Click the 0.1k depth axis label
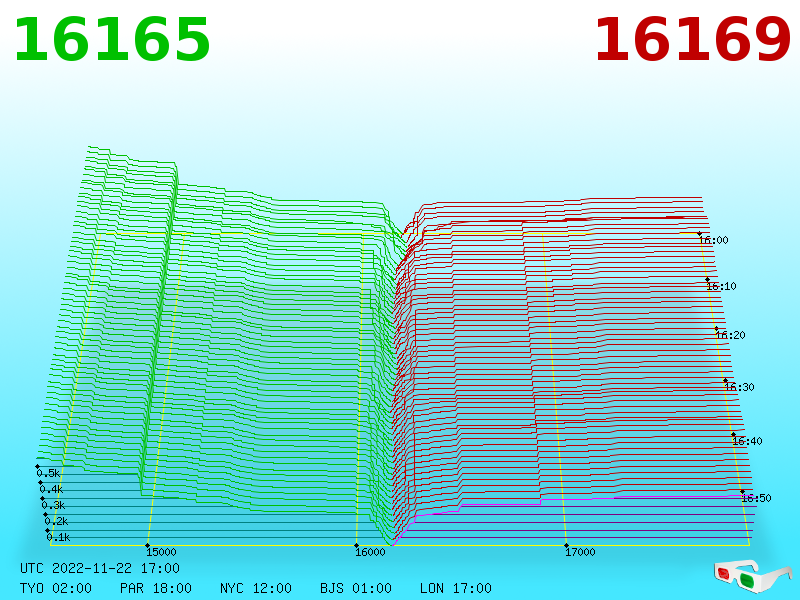Viewport: 800px width, 600px height. [x=59, y=537]
